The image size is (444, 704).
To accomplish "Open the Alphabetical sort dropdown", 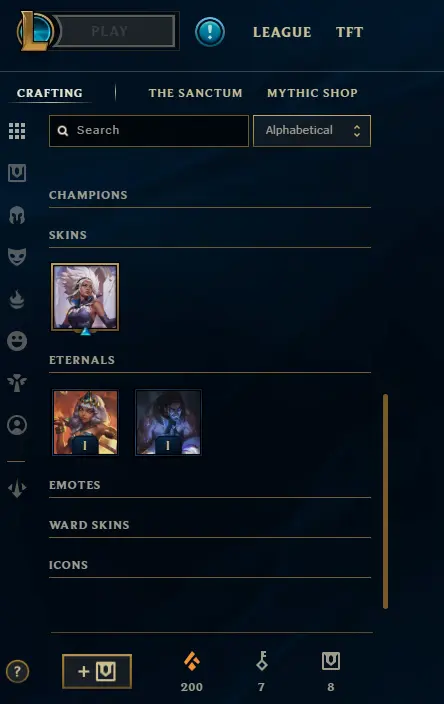I will tap(312, 131).
